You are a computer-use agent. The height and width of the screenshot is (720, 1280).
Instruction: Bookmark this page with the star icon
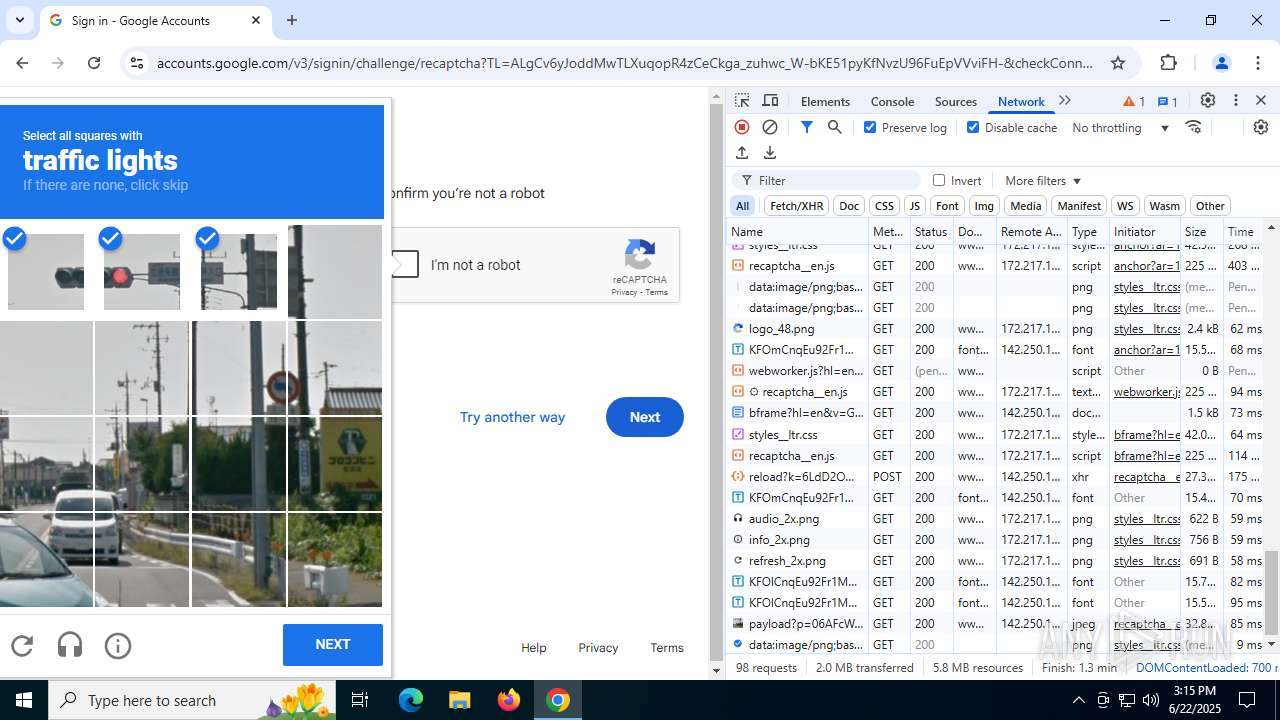(1118, 63)
